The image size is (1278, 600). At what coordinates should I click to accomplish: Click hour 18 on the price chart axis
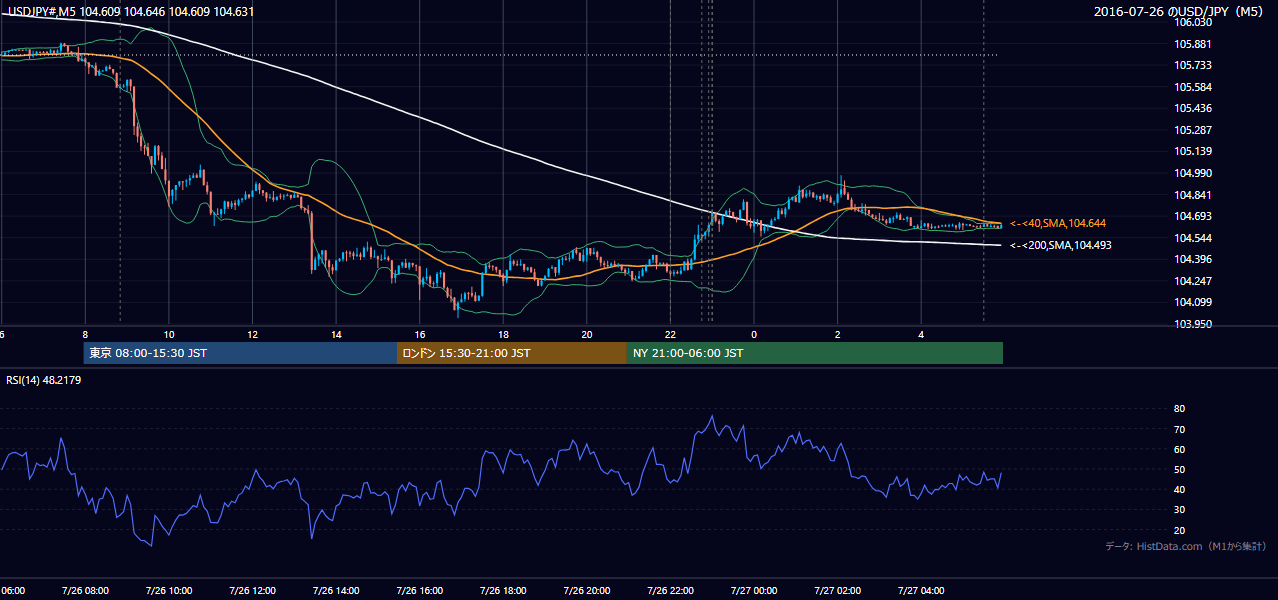[503, 334]
